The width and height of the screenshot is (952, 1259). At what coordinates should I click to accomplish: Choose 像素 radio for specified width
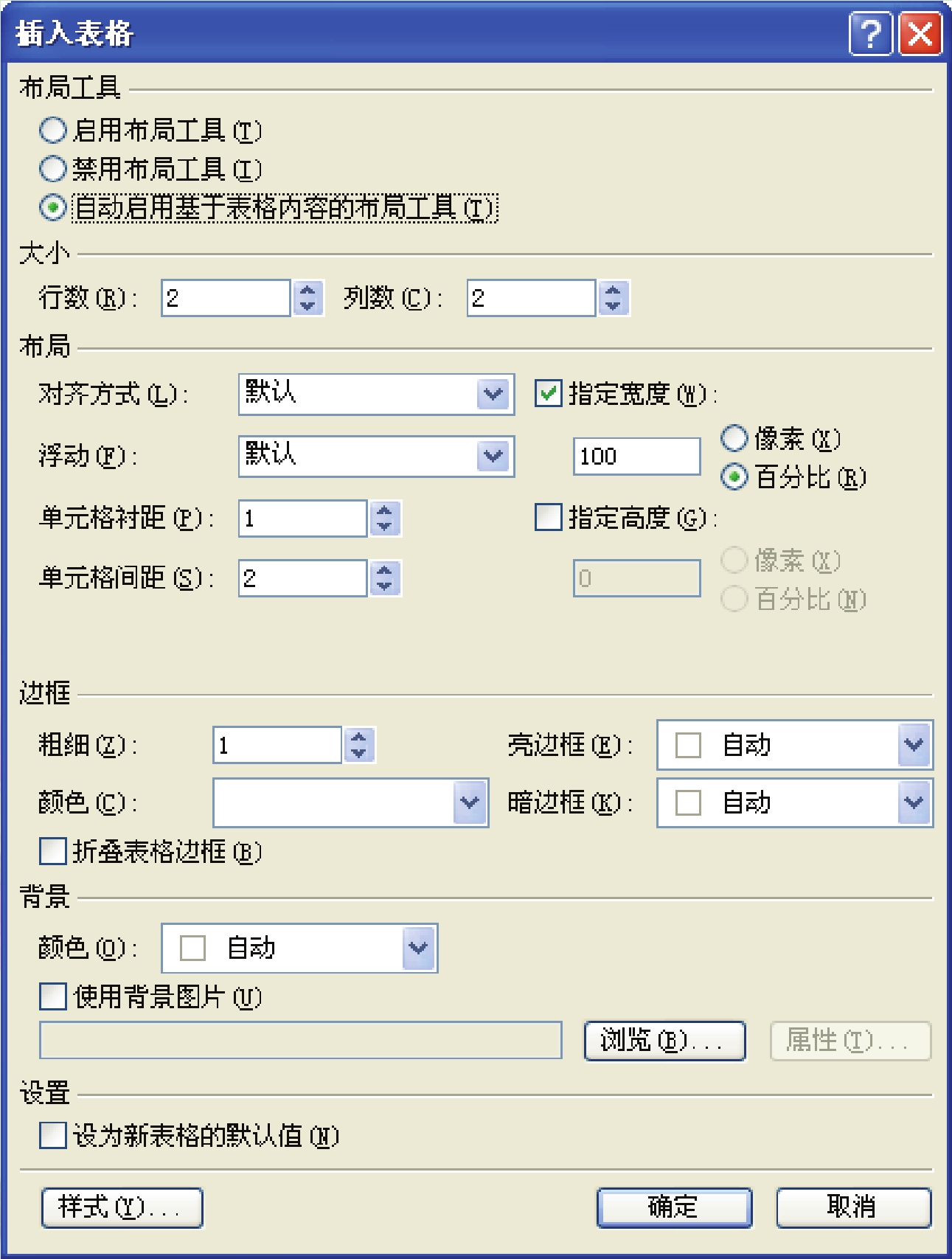click(734, 438)
